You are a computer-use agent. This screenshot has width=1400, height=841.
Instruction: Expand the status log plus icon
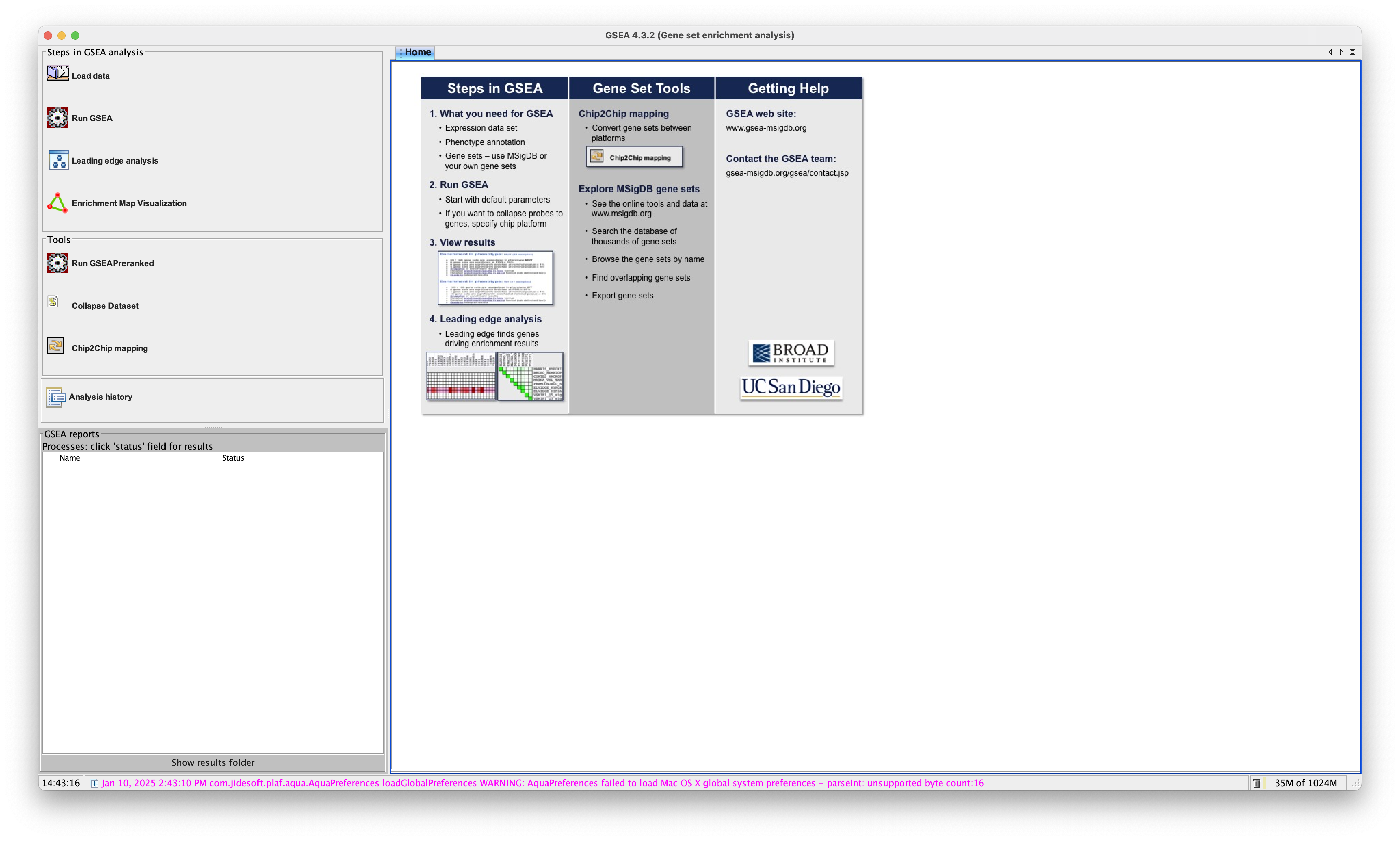pyautogui.click(x=95, y=783)
